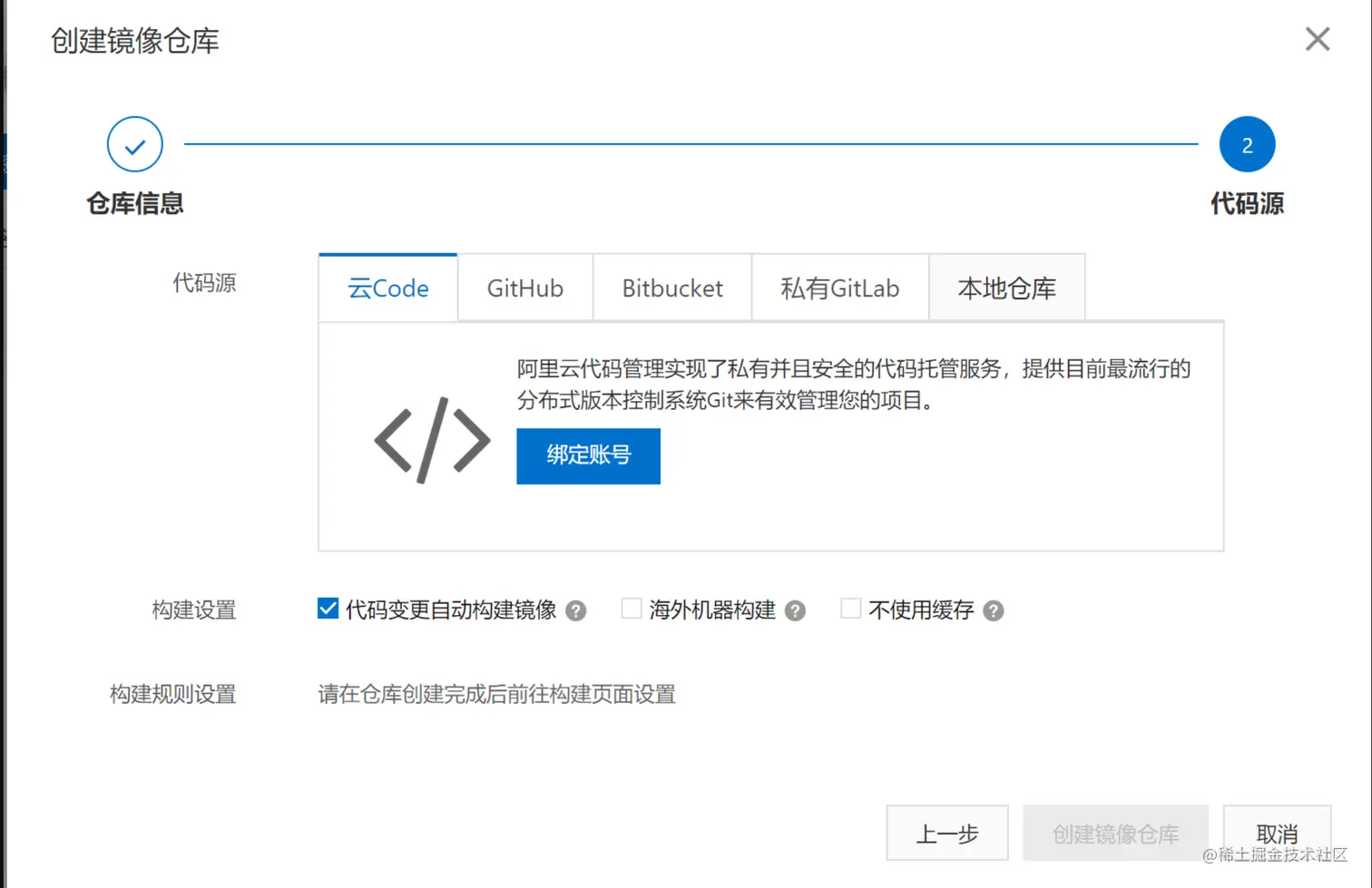Image resolution: width=1372 pixels, height=888 pixels.
Task: Click the 仓库信息 step label
Action: [x=135, y=203]
